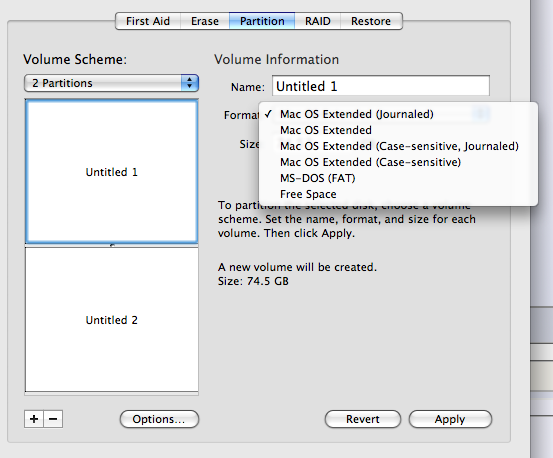The width and height of the screenshot is (553, 458).
Task: Grab the divider handle between the two partitions
Action: click(112, 245)
